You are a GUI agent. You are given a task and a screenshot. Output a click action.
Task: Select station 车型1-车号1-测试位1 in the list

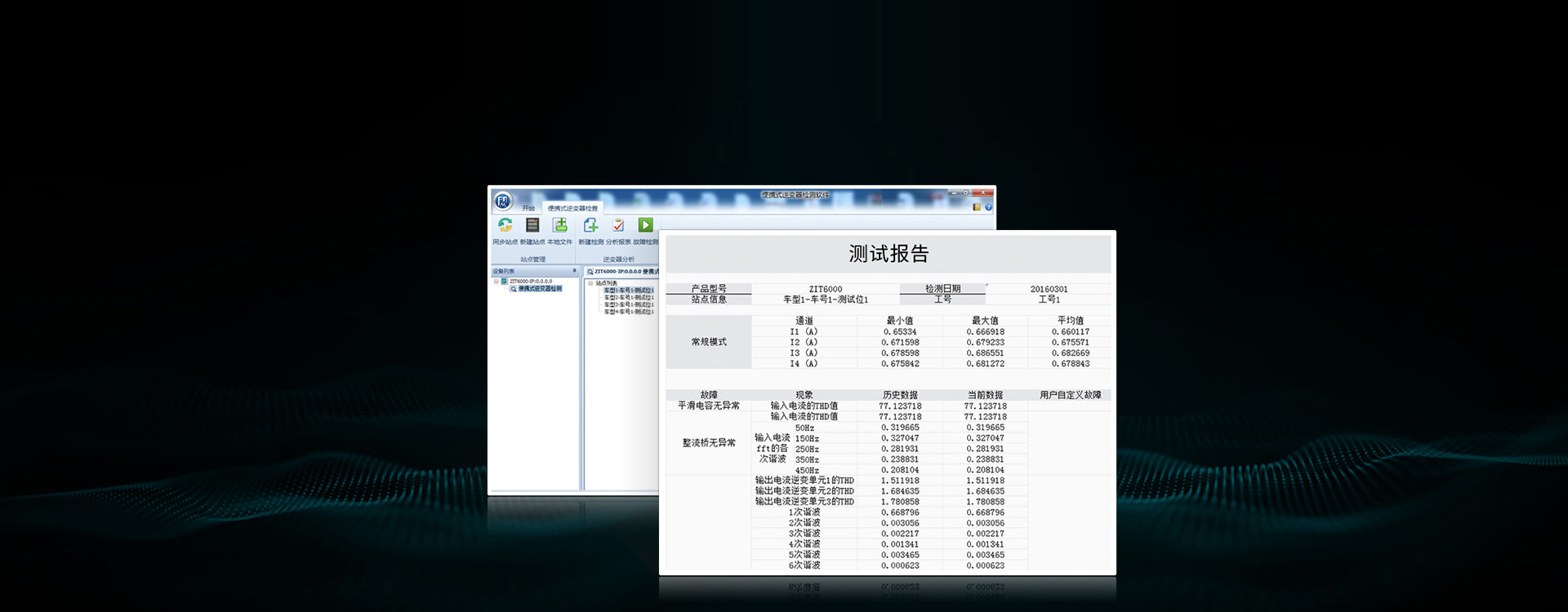[628, 290]
